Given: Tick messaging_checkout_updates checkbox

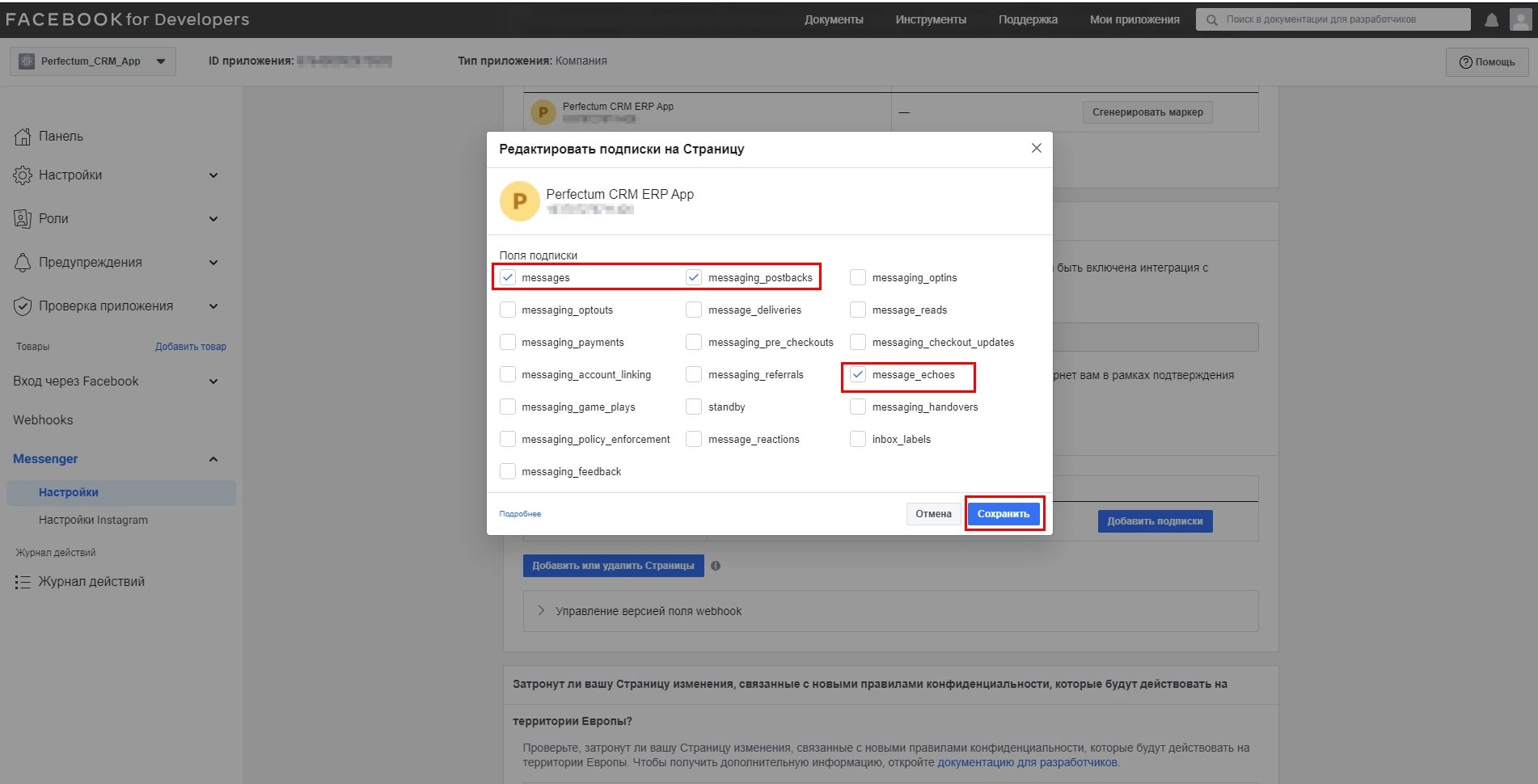Looking at the screenshot, I should pyautogui.click(x=858, y=342).
